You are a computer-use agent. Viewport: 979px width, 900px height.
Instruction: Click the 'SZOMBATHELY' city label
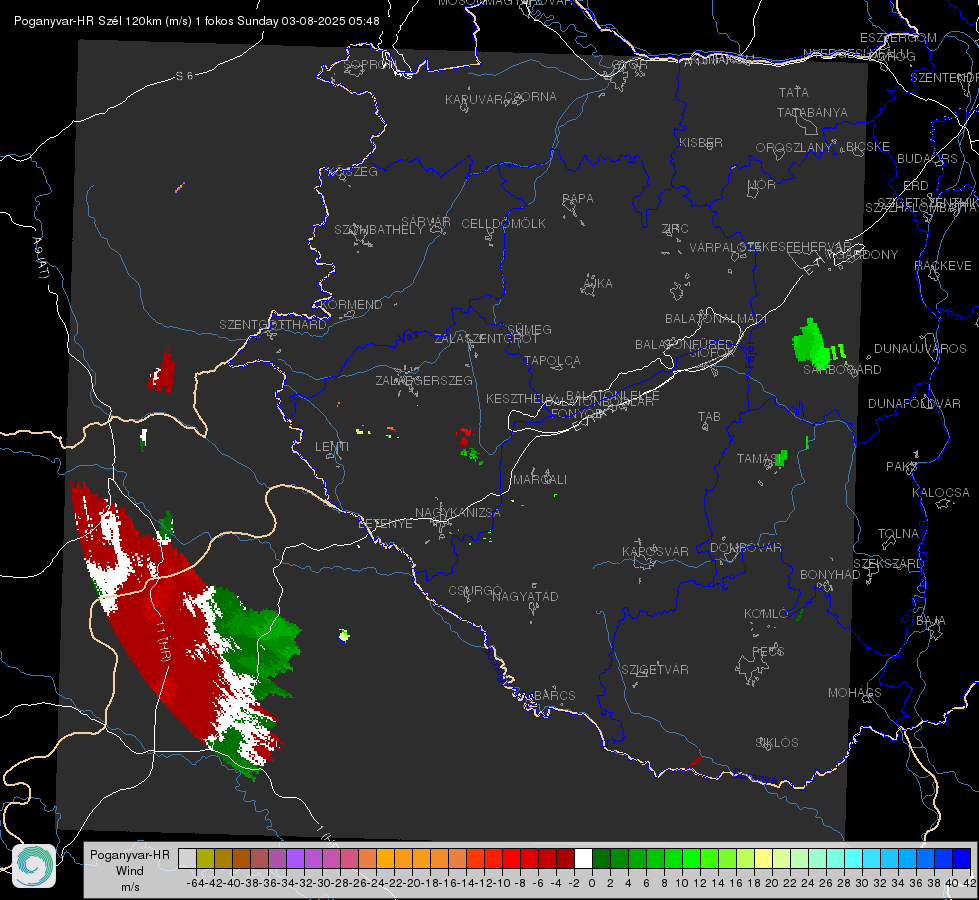point(379,230)
